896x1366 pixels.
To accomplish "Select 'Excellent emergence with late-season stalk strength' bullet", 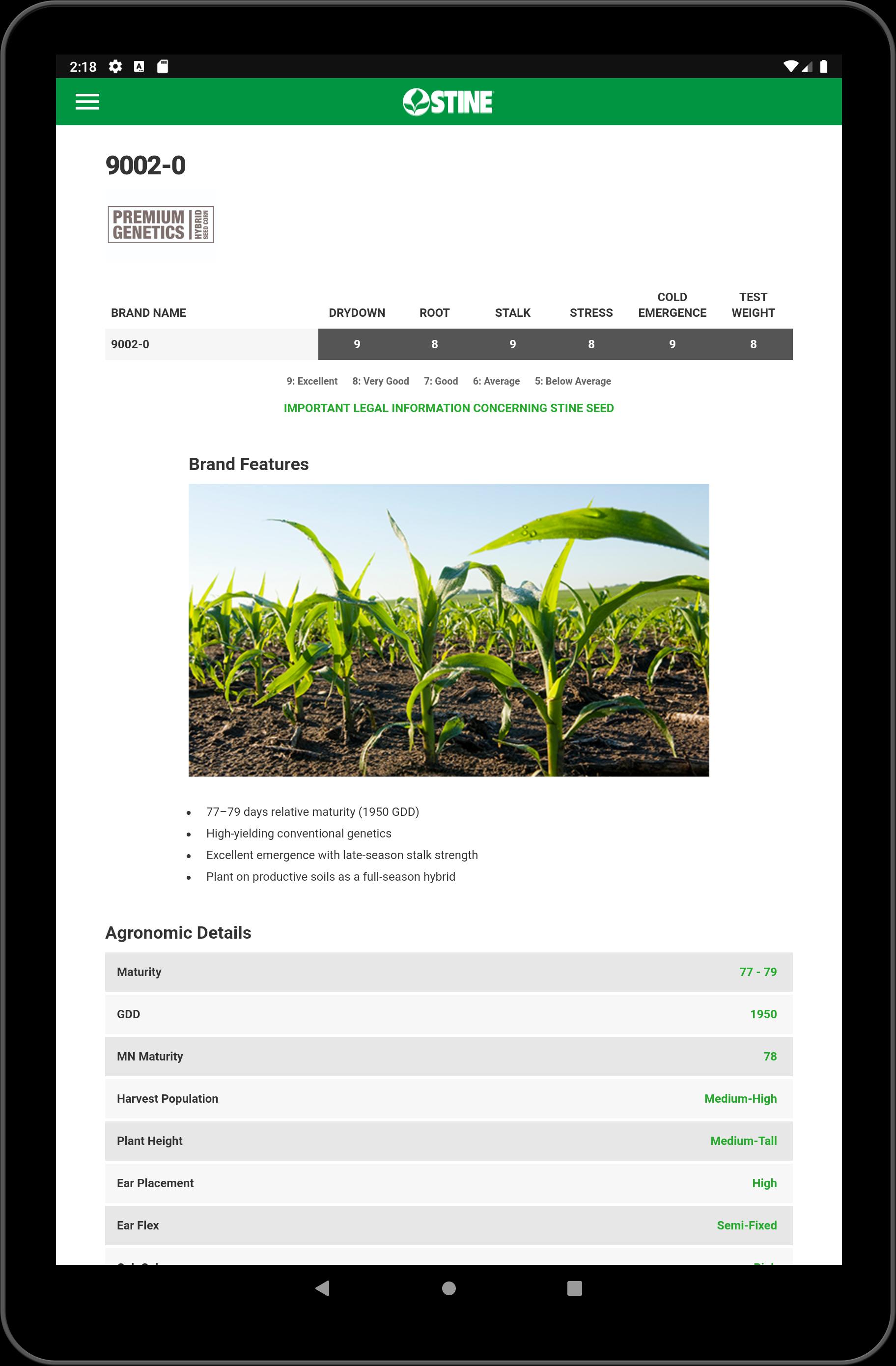I will coord(341,855).
